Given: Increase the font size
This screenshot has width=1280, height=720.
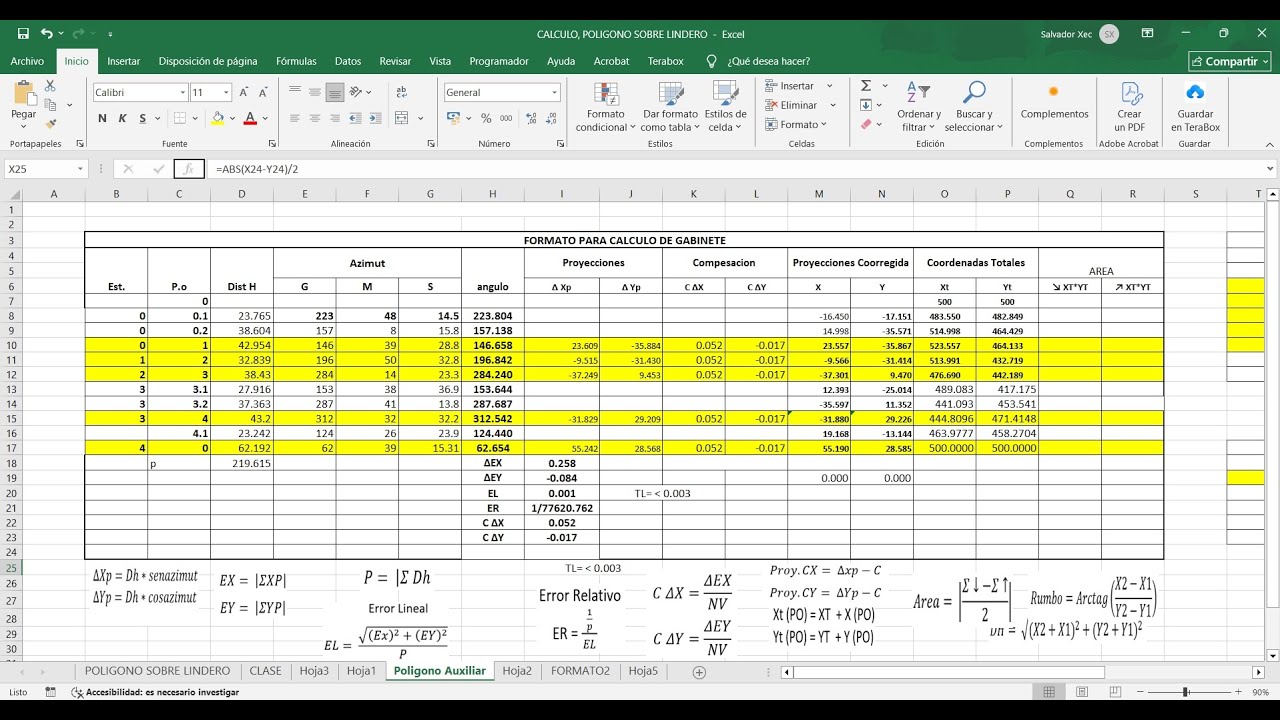Looking at the screenshot, I should coord(245,92).
